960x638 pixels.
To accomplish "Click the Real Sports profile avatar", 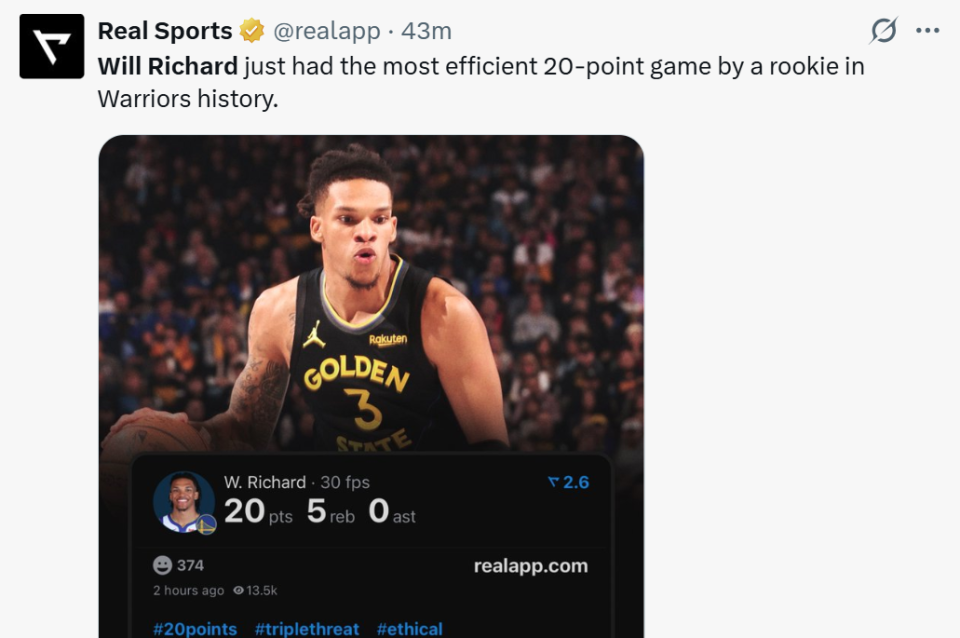I will [52, 46].
